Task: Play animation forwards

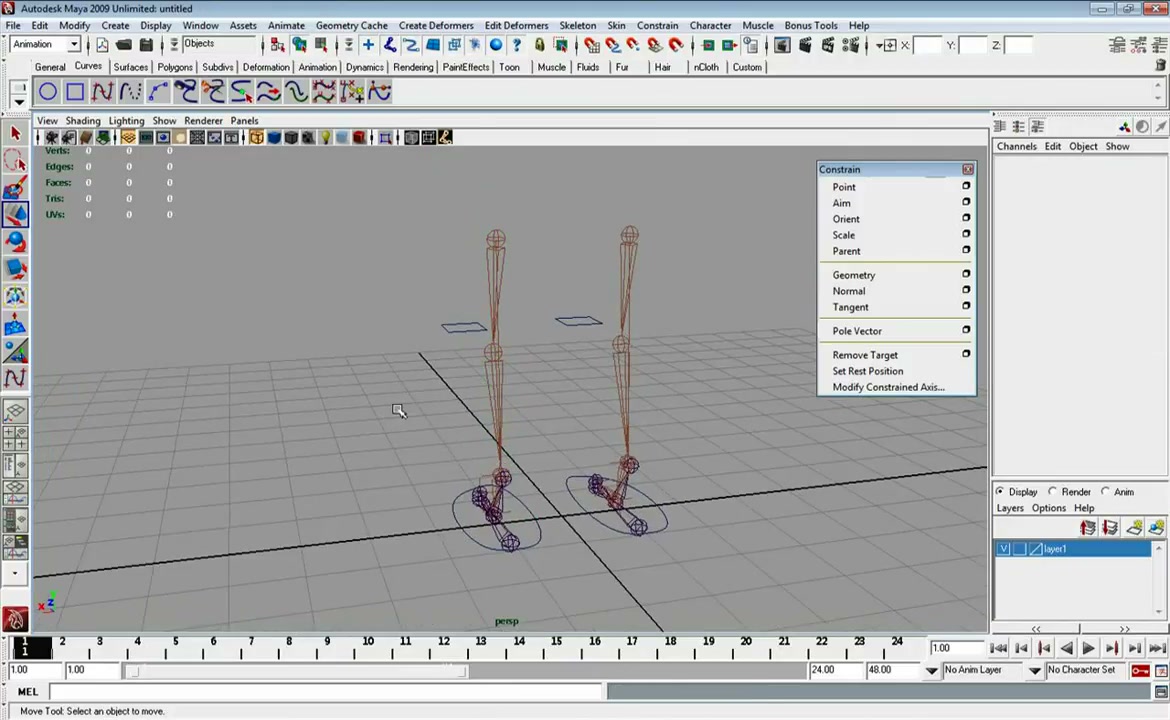Action: click(x=1089, y=648)
